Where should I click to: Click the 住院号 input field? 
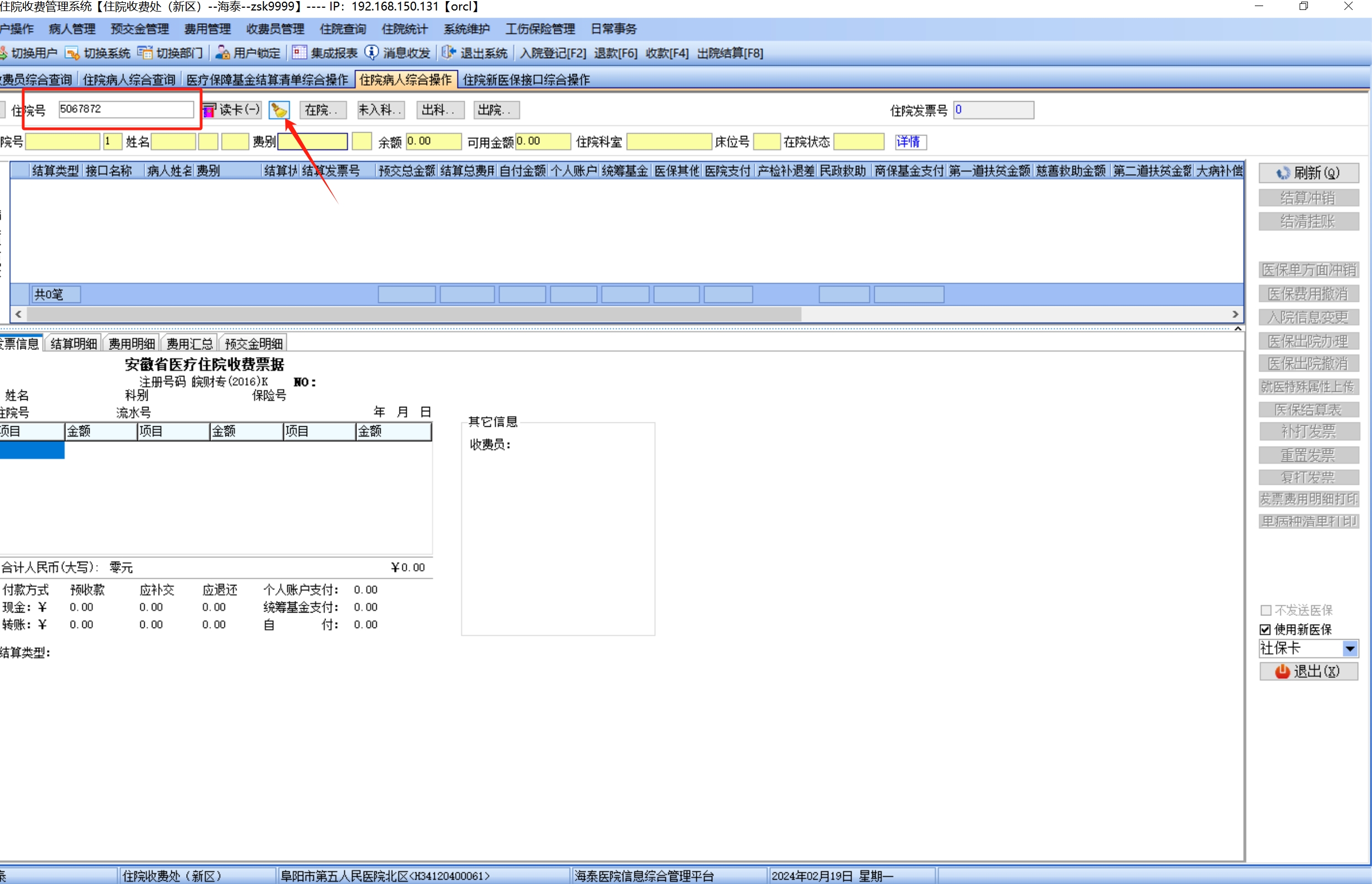coord(125,109)
